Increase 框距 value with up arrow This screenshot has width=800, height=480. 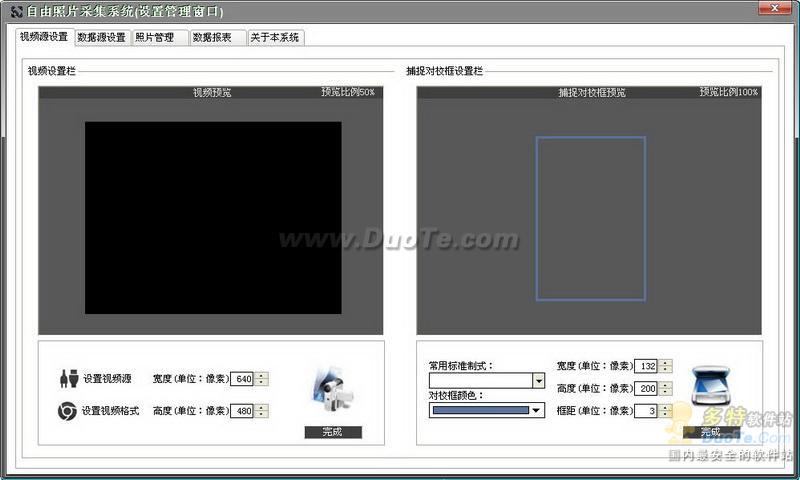(665, 407)
